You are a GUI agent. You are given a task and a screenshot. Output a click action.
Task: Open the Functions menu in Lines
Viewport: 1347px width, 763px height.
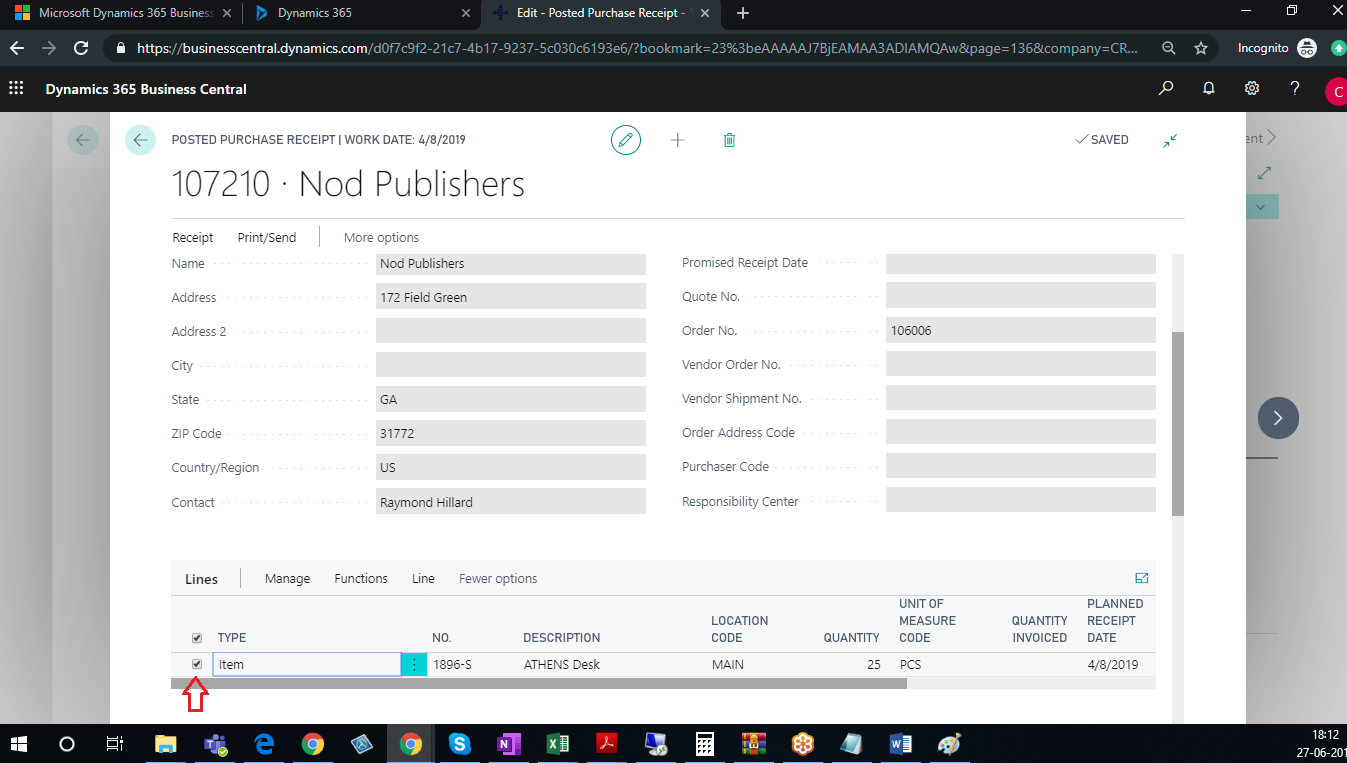(361, 579)
